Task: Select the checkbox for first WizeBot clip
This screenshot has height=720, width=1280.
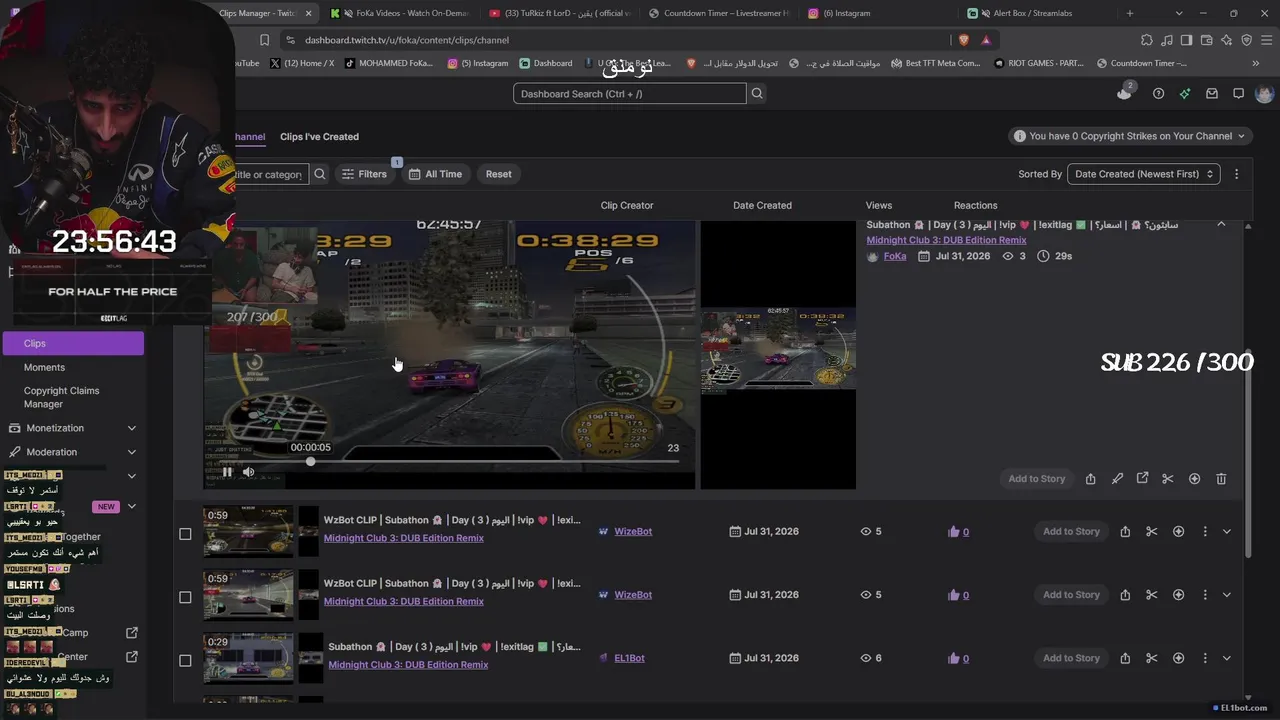Action: (185, 534)
